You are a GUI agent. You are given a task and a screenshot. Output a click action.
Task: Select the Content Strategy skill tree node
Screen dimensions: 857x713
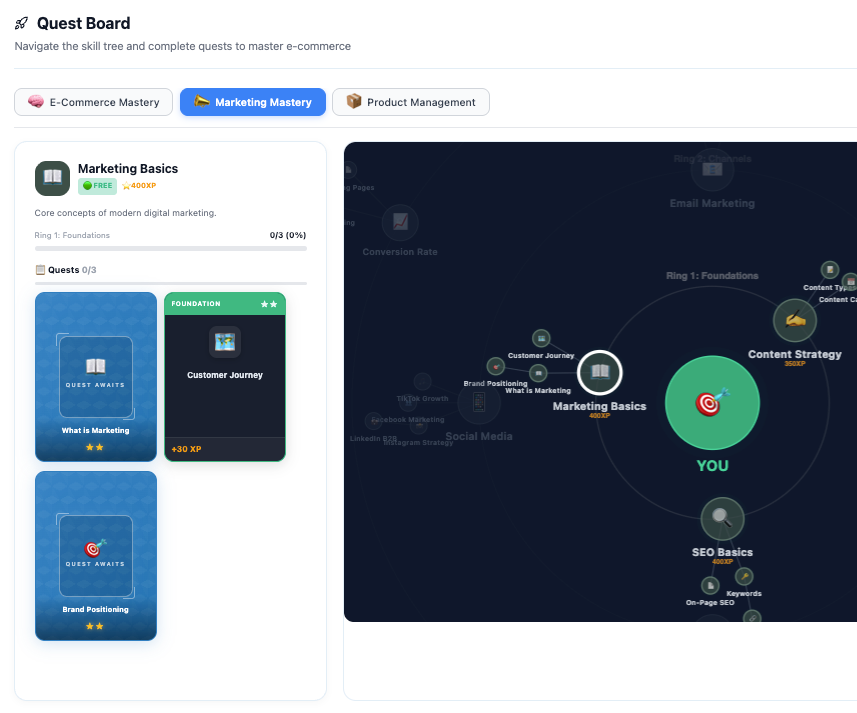[795, 320]
